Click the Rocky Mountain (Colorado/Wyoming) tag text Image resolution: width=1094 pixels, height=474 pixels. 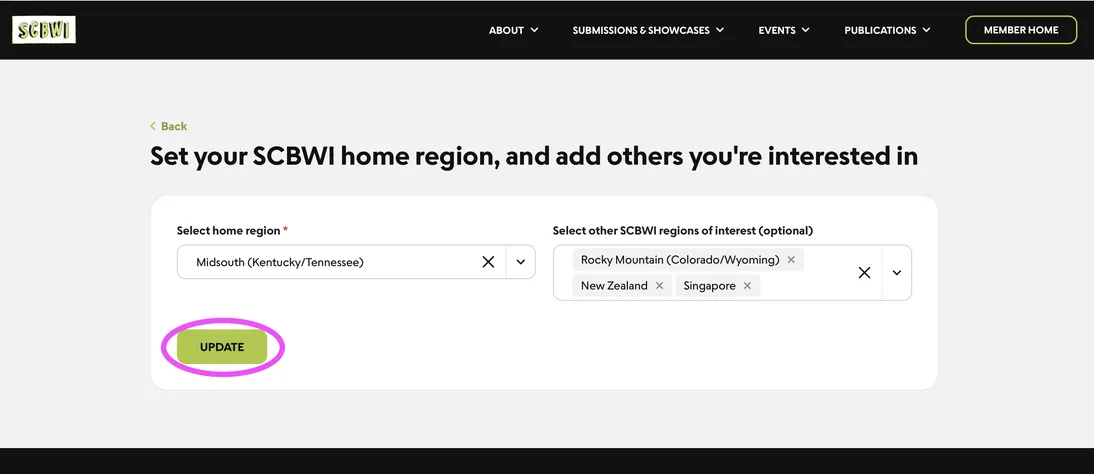pos(680,260)
